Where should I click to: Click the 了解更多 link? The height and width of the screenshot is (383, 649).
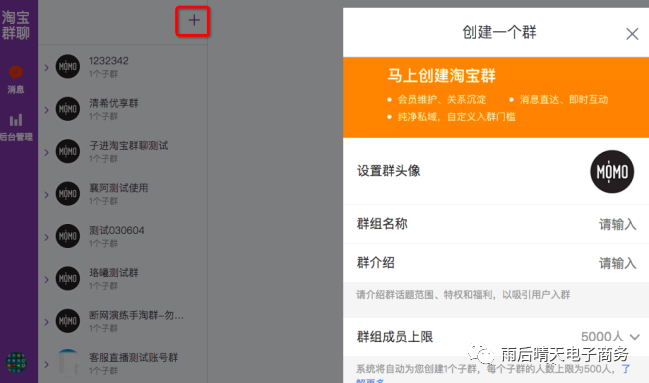coord(625,369)
